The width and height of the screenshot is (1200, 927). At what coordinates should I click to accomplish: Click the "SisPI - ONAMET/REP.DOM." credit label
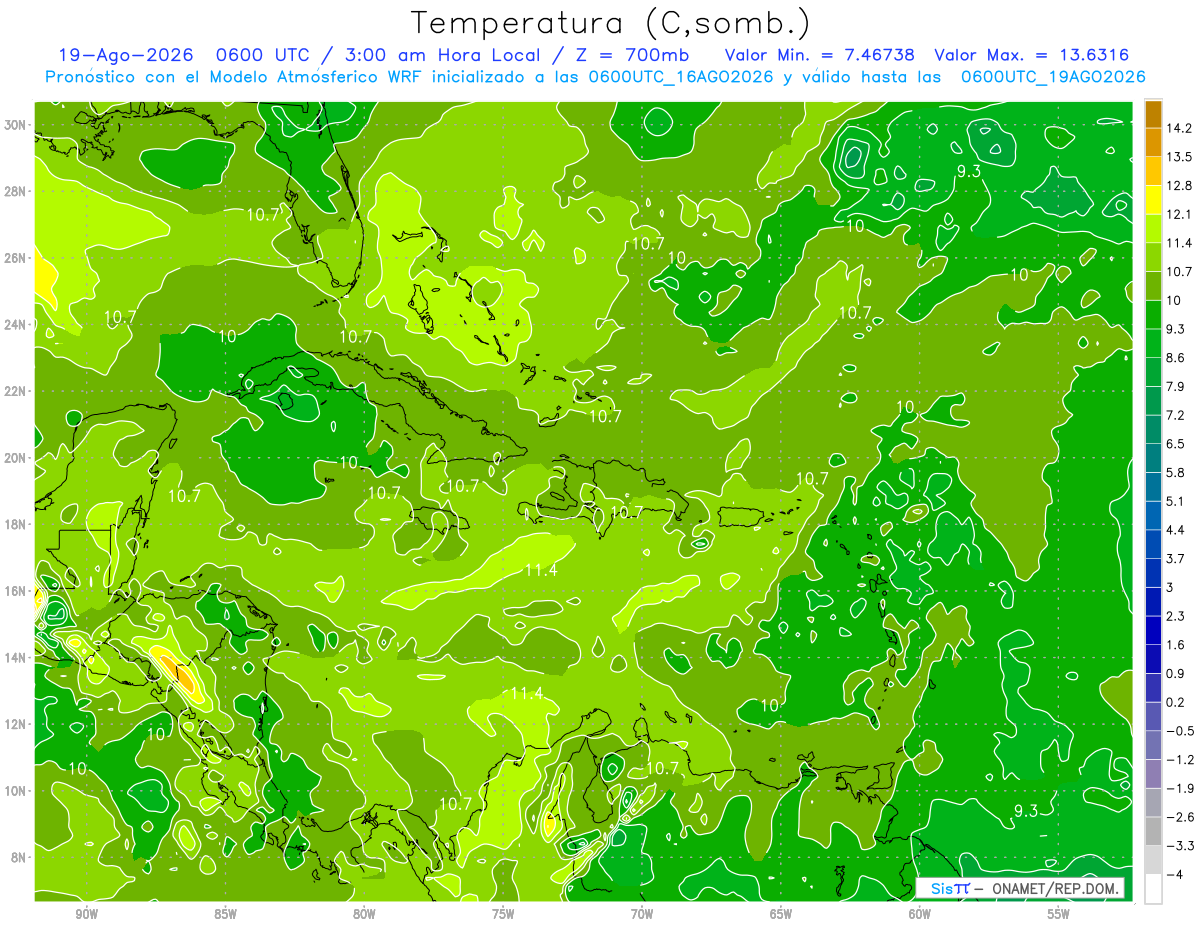tap(1020, 888)
